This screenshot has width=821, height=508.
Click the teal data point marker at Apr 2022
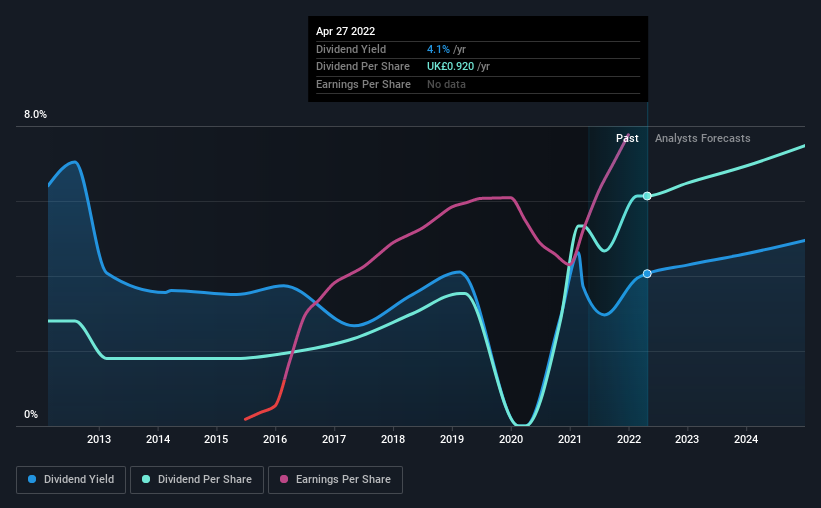tap(647, 196)
